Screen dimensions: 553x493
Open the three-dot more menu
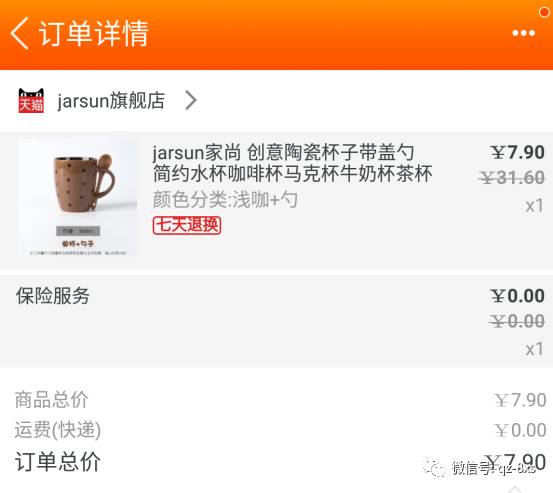tap(523, 33)
